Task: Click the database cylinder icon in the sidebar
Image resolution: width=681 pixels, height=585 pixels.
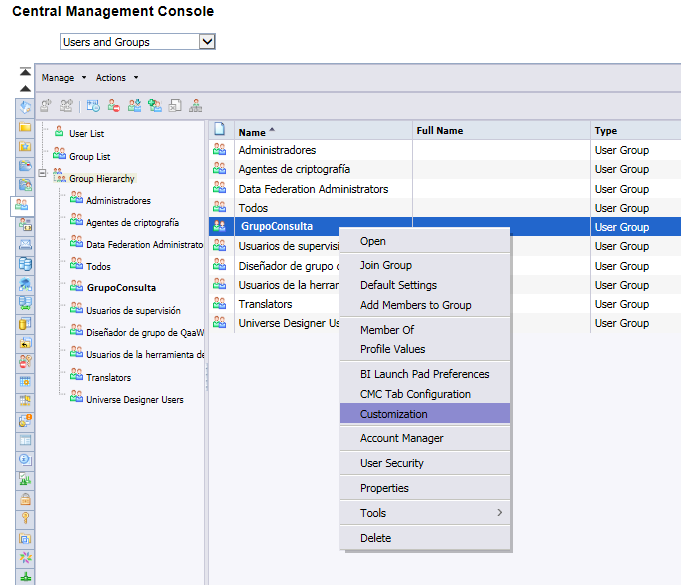Action: [x=25, y=264]
